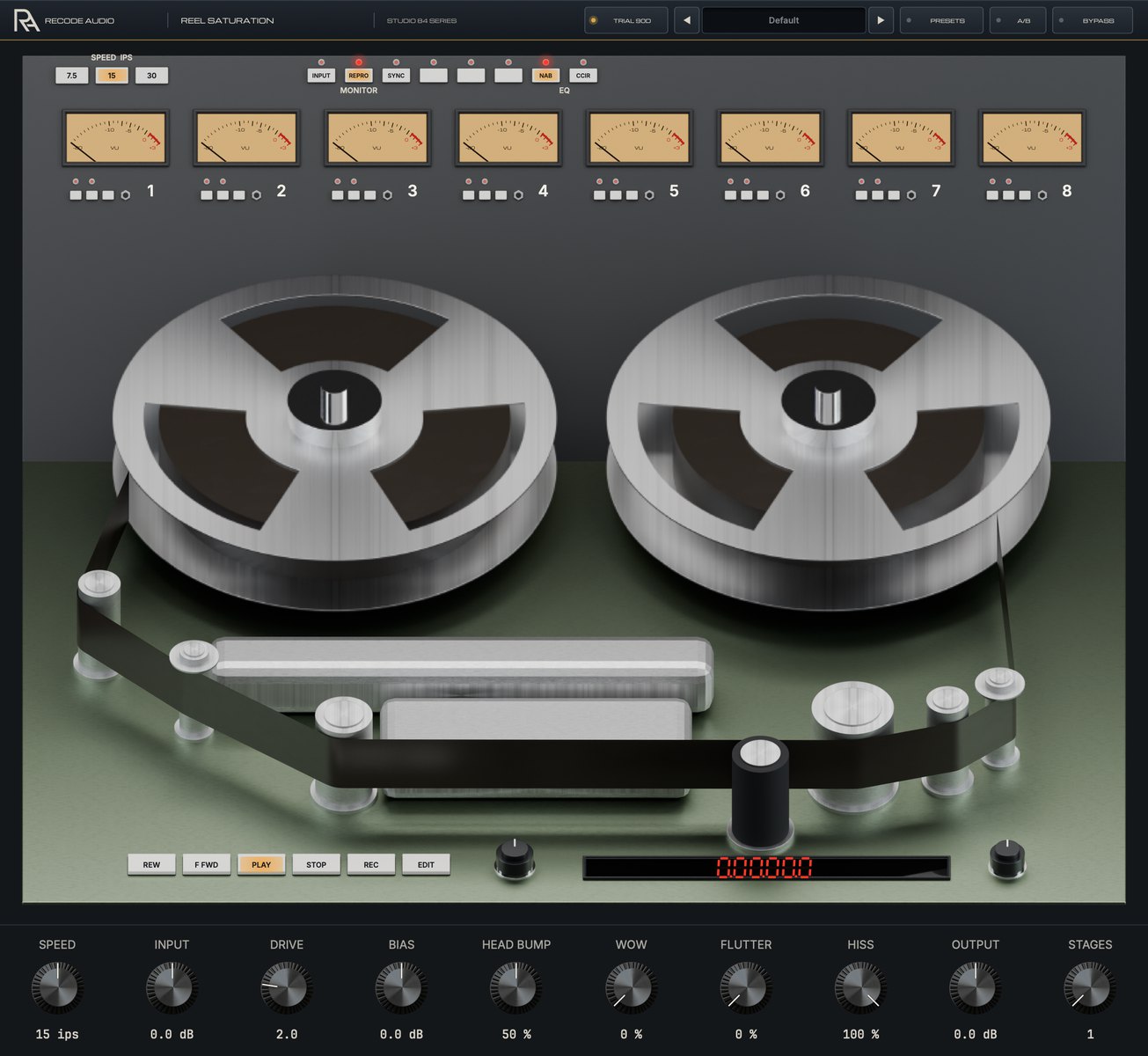This screenshot has height=1056, width=1148.
Task: Click the OUTPUT knob
Action: (976, 987)
